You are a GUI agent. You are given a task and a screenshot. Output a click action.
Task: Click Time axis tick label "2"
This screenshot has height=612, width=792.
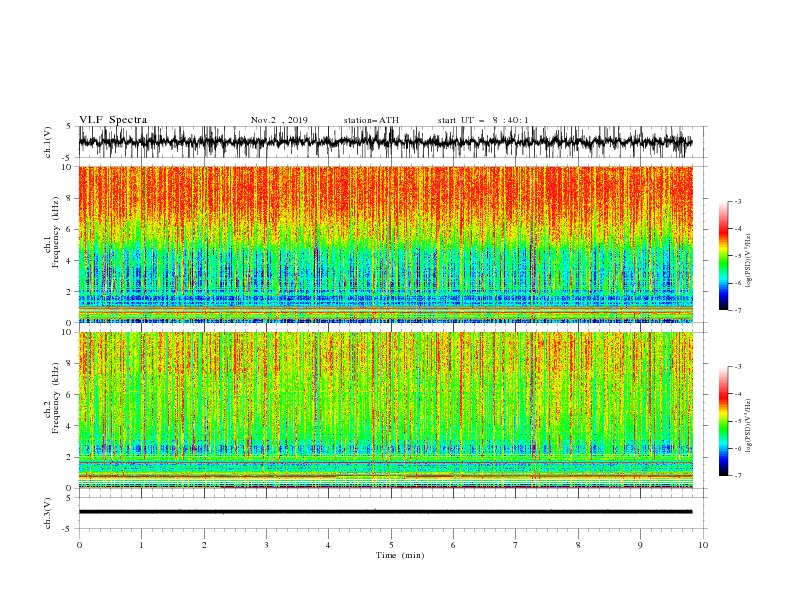[x=204, y=545]
